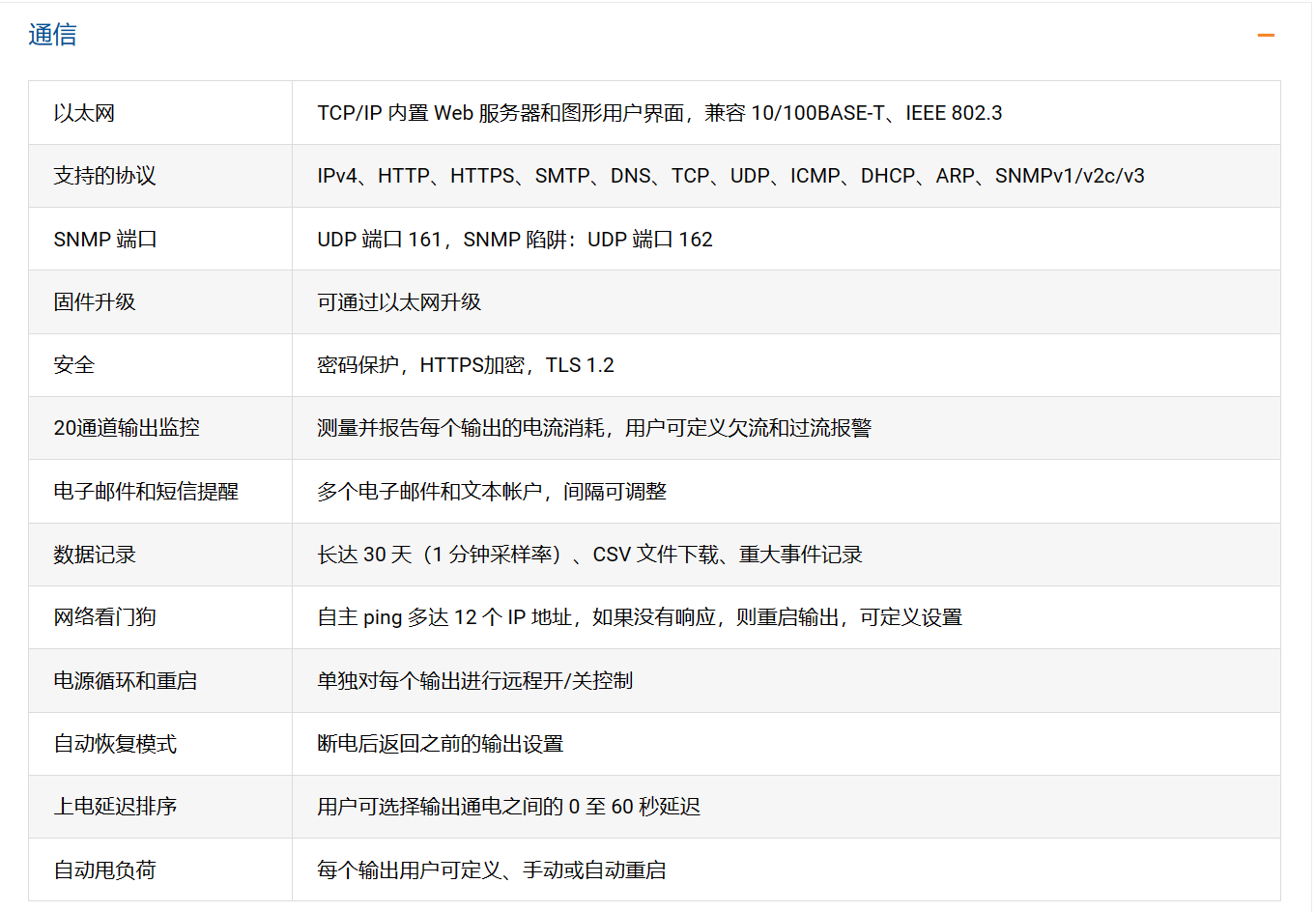Click the 多个电子邮件和文本帐户 text
The height and width of the screenshot is (912, 1316).
tap(492, 492)
